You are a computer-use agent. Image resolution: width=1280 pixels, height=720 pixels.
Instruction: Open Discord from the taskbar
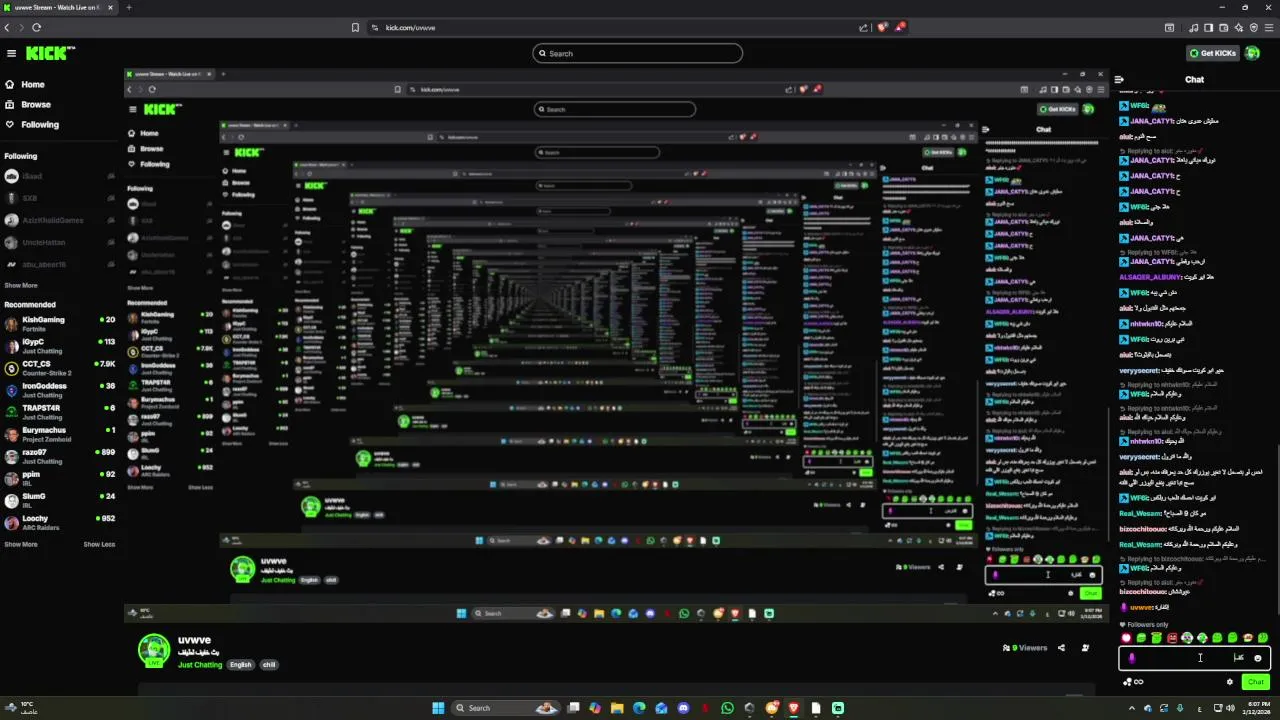(683, 708)
